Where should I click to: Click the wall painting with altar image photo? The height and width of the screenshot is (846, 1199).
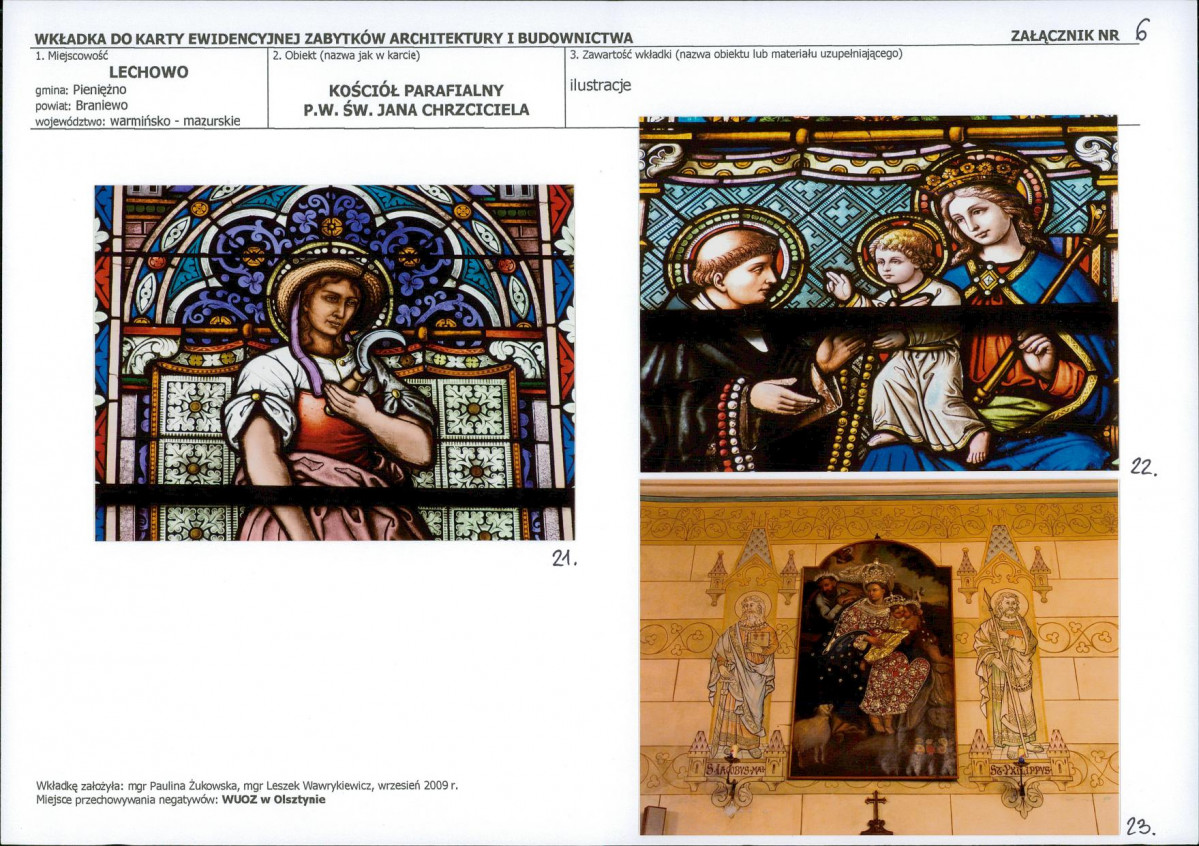(x=879, y=657)
